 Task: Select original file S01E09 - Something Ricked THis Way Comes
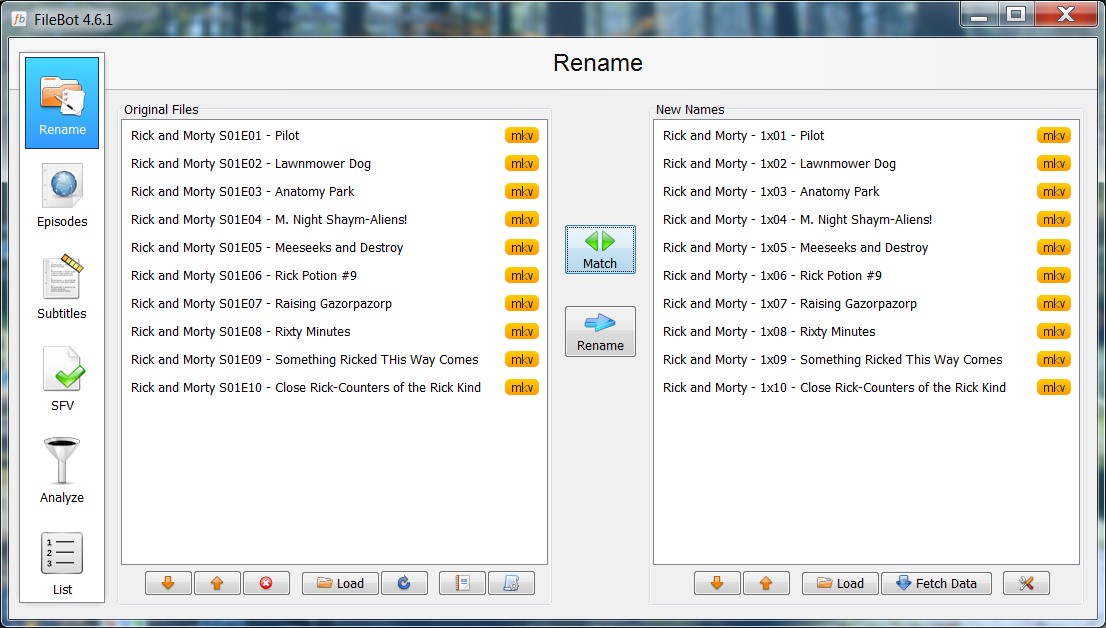coord(334,359)
